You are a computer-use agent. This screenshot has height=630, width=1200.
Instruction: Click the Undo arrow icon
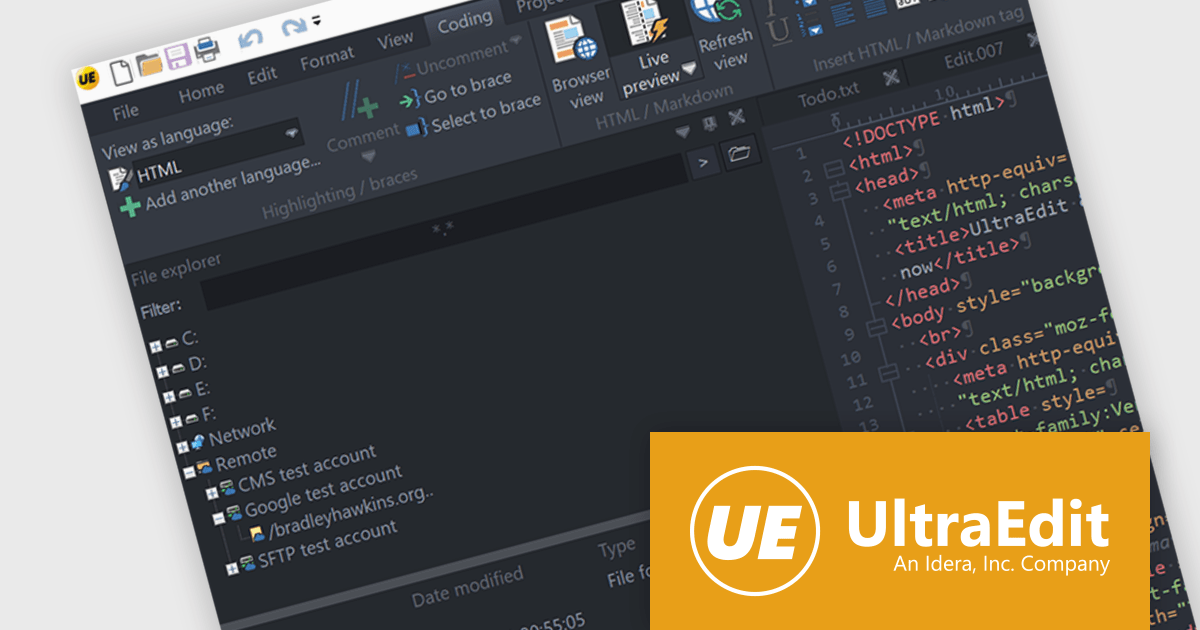click(251, 40)
